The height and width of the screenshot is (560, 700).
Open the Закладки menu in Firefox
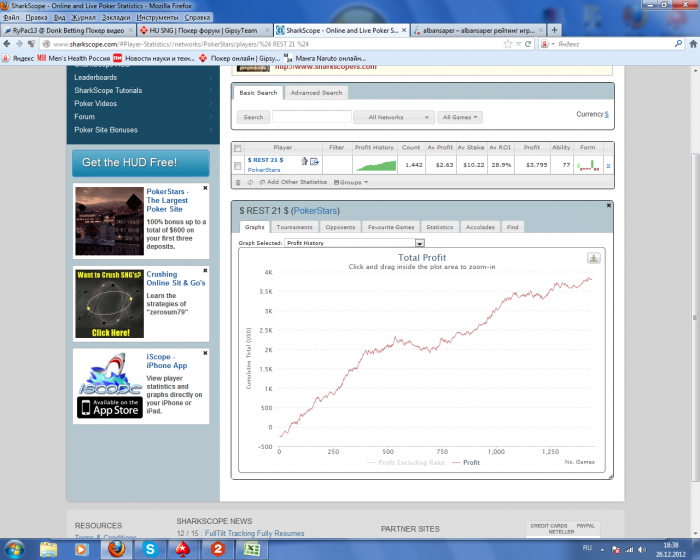[x=116, y=17]
